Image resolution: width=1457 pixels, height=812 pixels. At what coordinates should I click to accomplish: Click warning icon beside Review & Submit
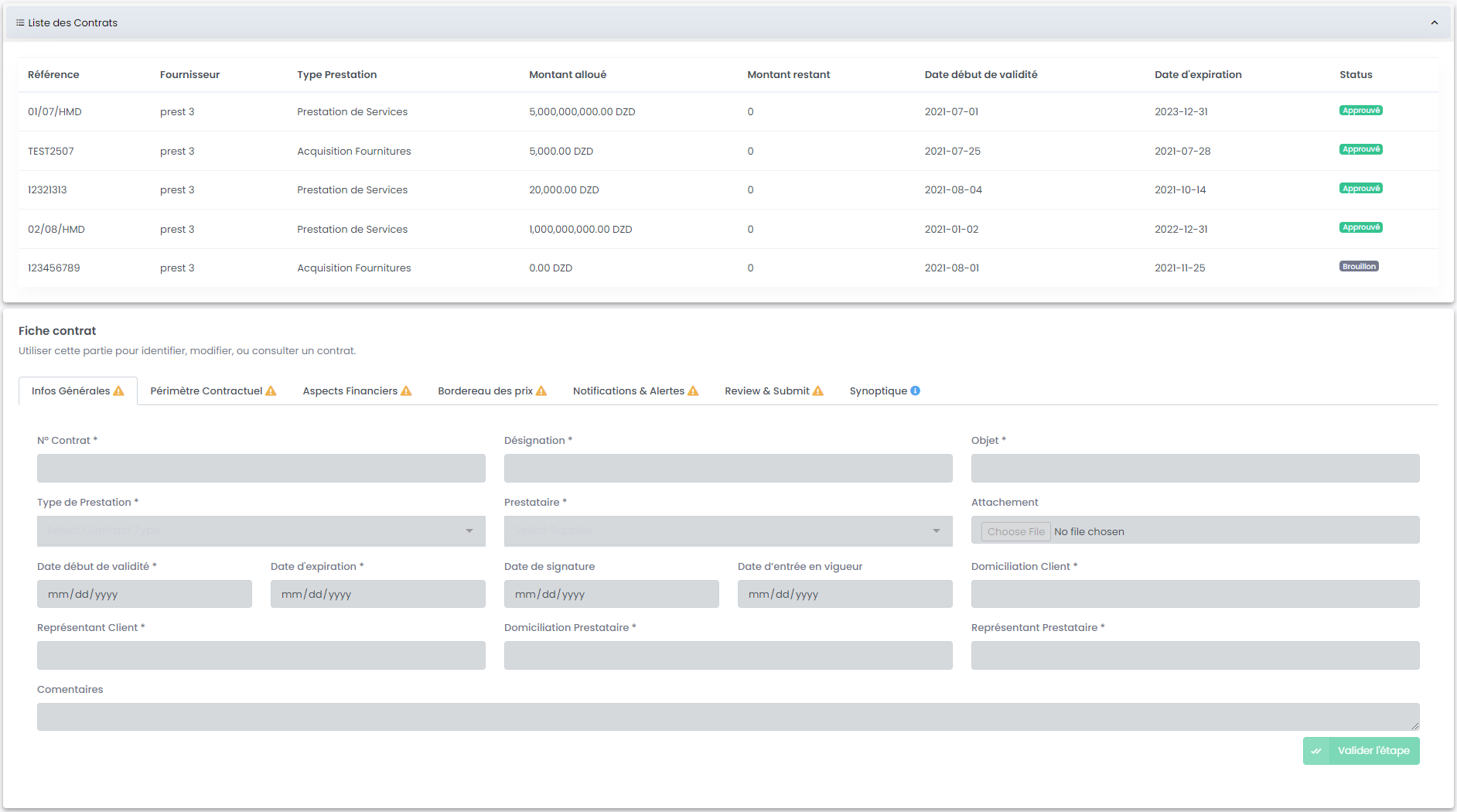pos(818,391)
